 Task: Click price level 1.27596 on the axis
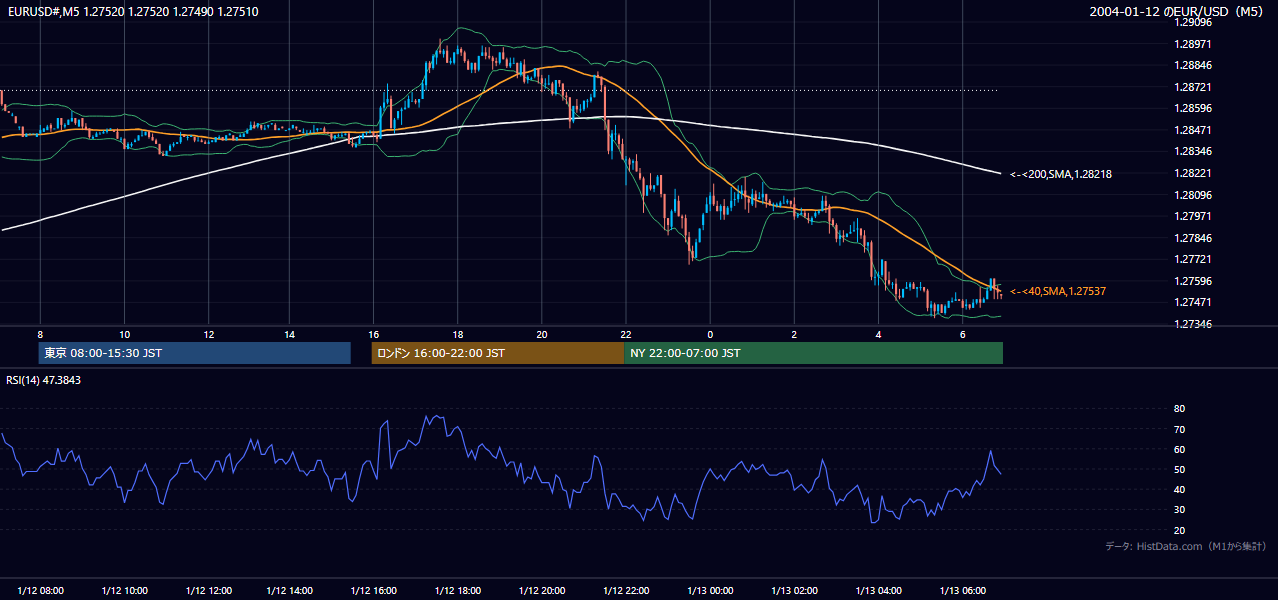tap(1192, 281)
